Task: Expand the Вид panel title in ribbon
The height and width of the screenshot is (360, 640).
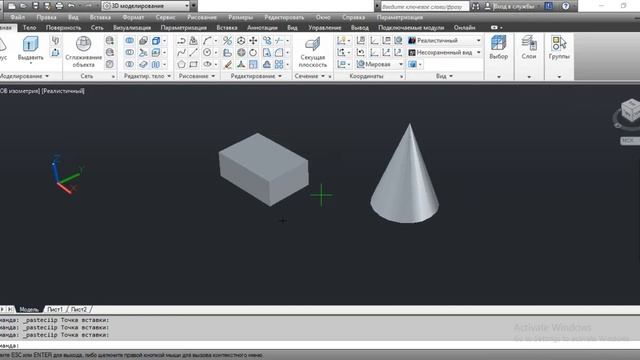Action: point(444,76)
